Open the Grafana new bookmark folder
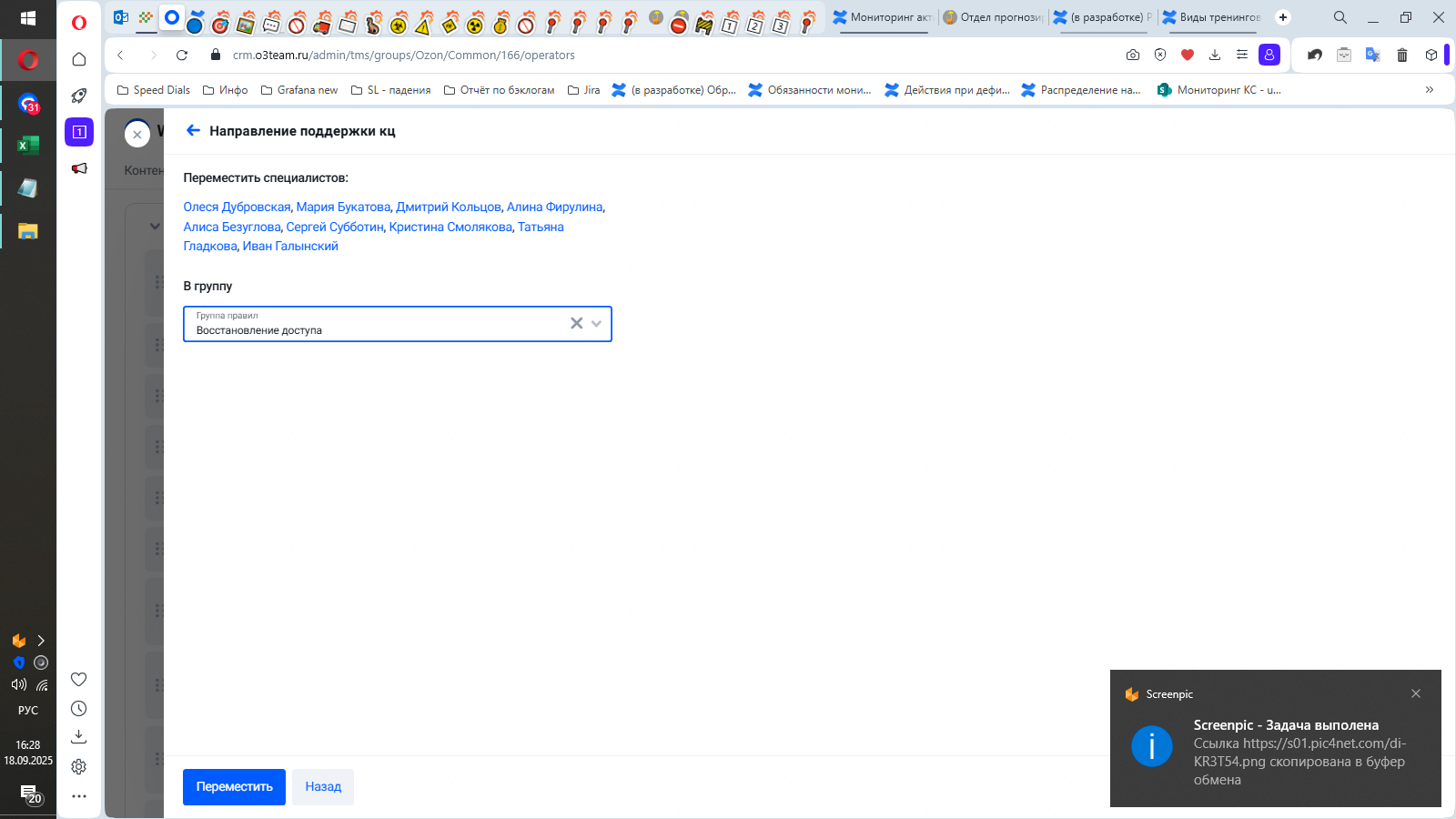This screenshot has width=1456, height=819. coord(299,90)
